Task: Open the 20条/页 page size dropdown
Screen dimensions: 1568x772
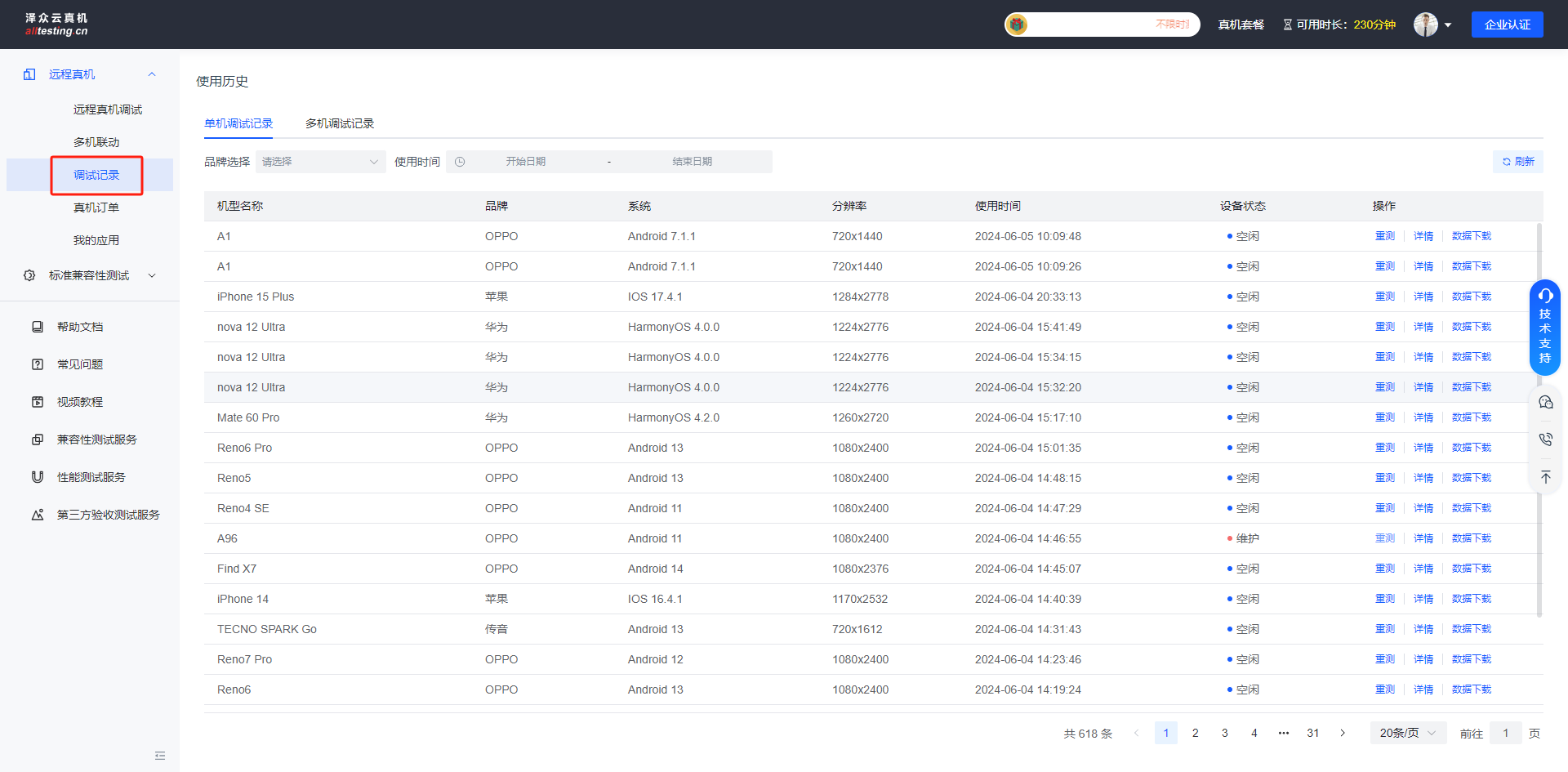Action: click(1407, 733)
